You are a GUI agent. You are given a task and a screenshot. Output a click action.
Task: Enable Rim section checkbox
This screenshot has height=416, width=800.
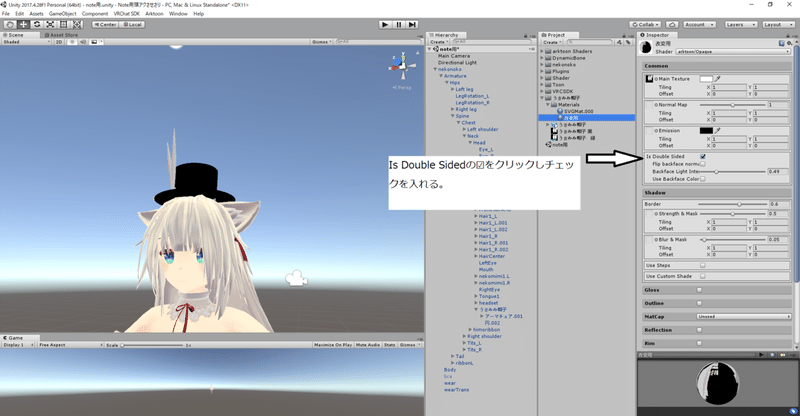pyautogui.click(x=699, y=344)
